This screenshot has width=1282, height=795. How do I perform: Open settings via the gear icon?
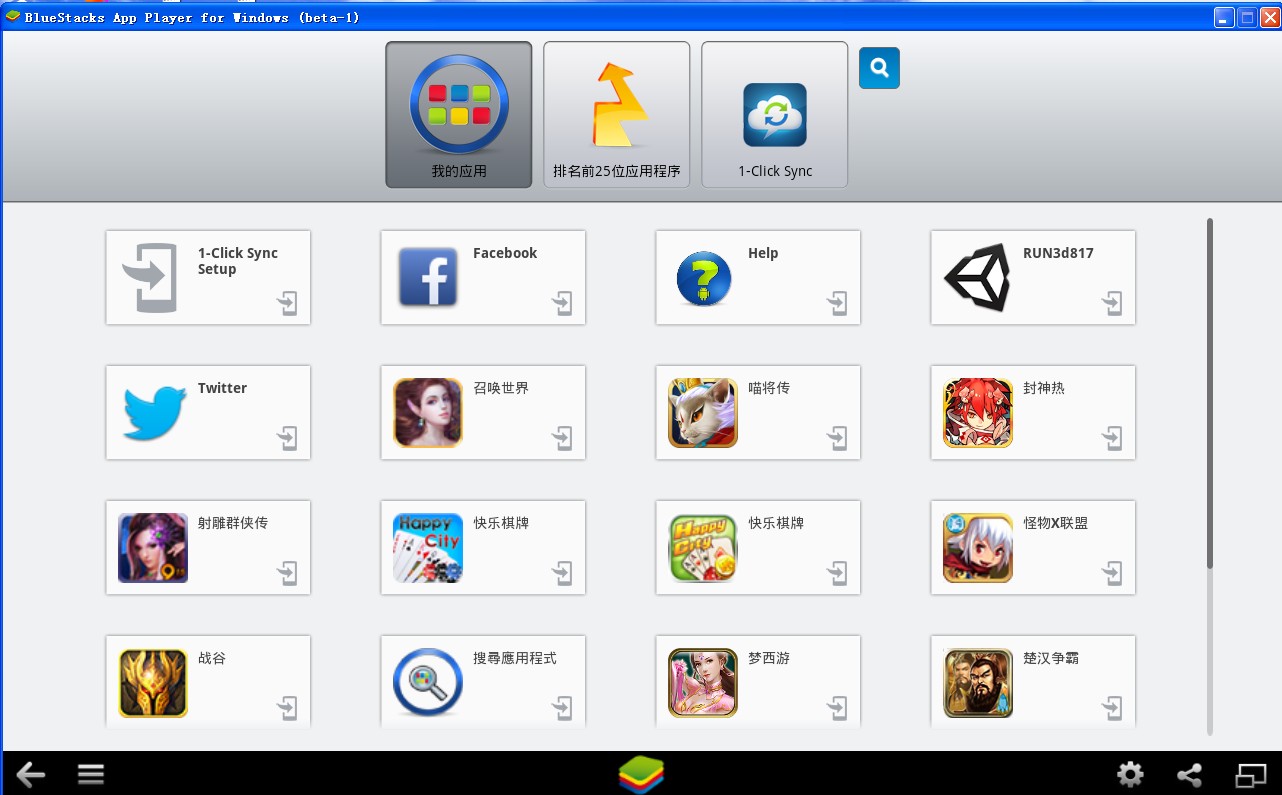click(1130, 774)
